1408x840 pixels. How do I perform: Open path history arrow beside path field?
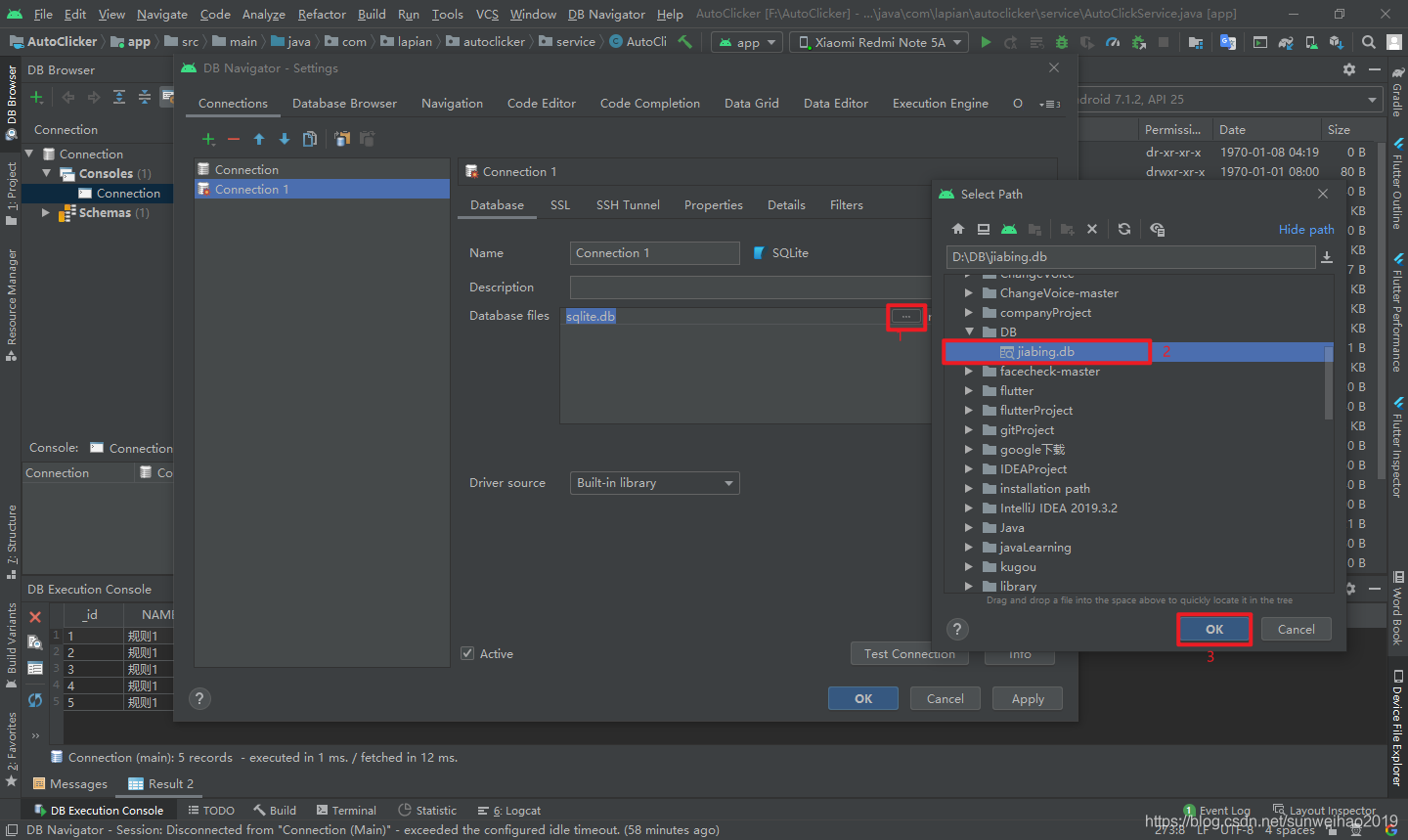(1327, 257)
